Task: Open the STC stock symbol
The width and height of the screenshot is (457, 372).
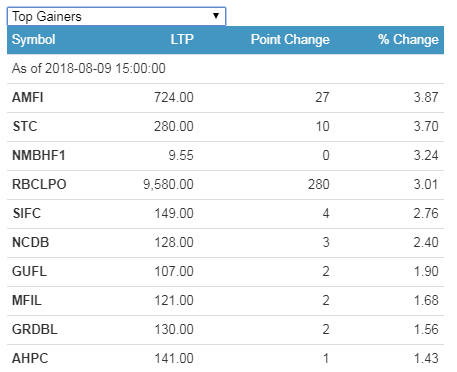Action: [25, 127]
